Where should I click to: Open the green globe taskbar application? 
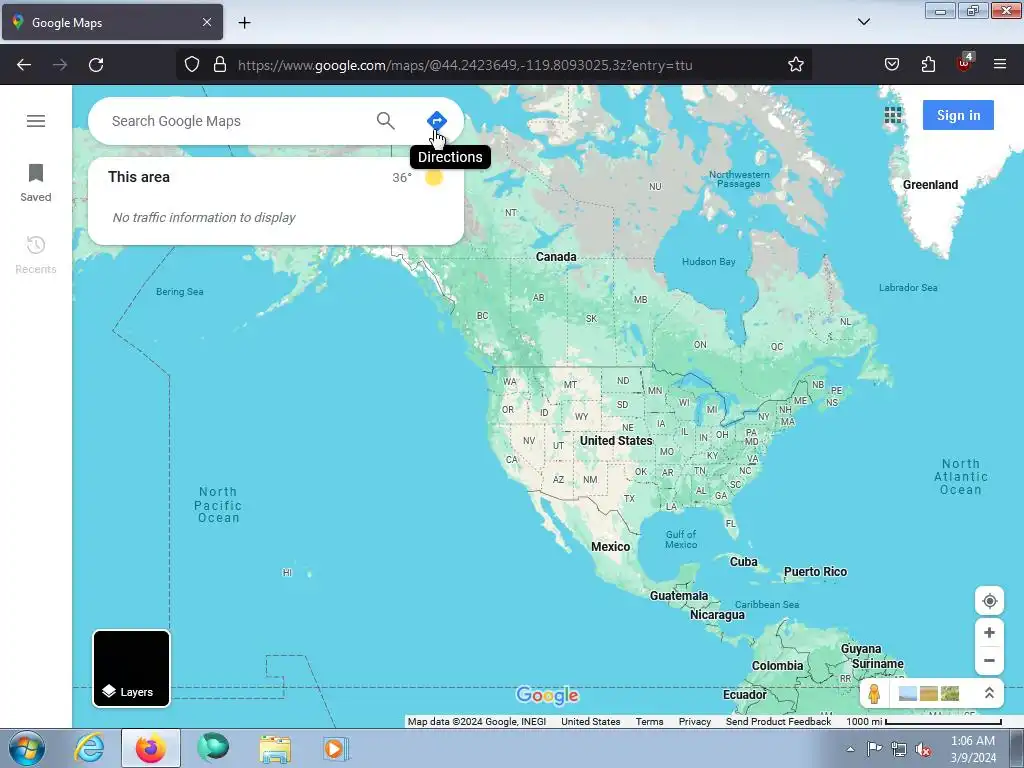tap(213, 748)
